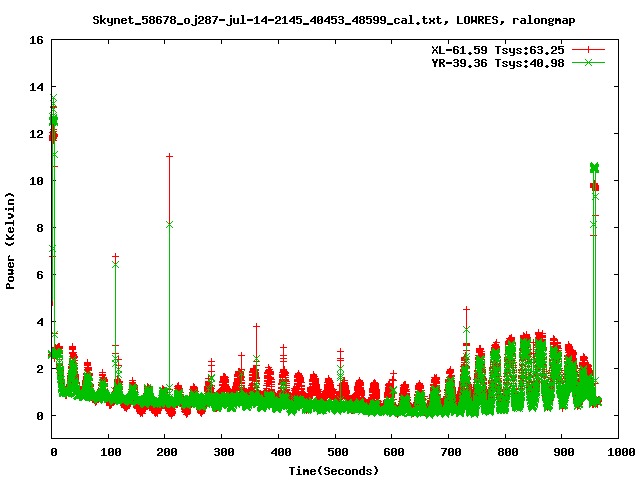Click the Time(Seconds) x-axis label
The height and width of the screenshot is (480, 640).
coord(333,471)
